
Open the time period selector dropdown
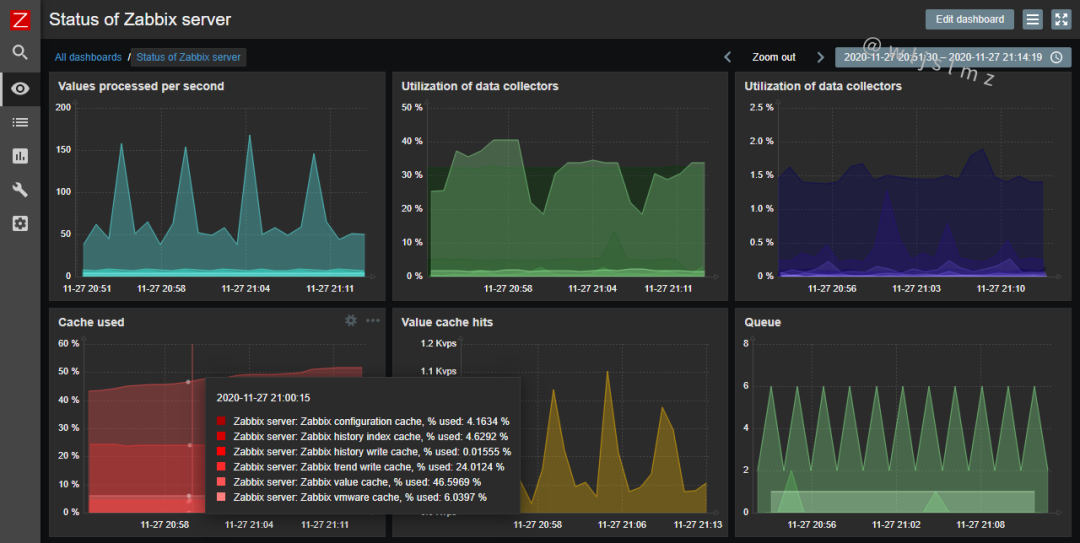point(953,57)
